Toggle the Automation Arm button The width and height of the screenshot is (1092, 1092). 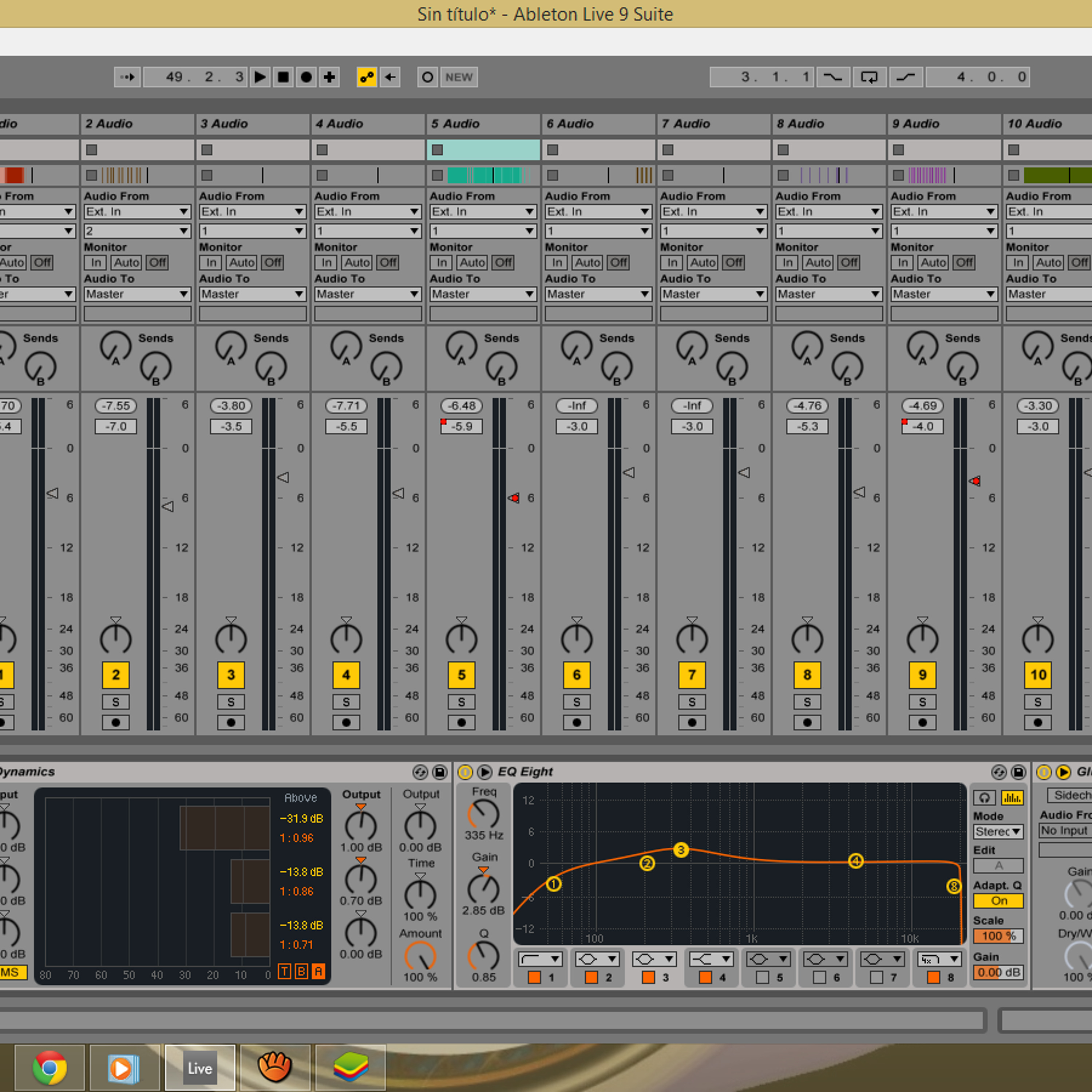coord(366,77)
